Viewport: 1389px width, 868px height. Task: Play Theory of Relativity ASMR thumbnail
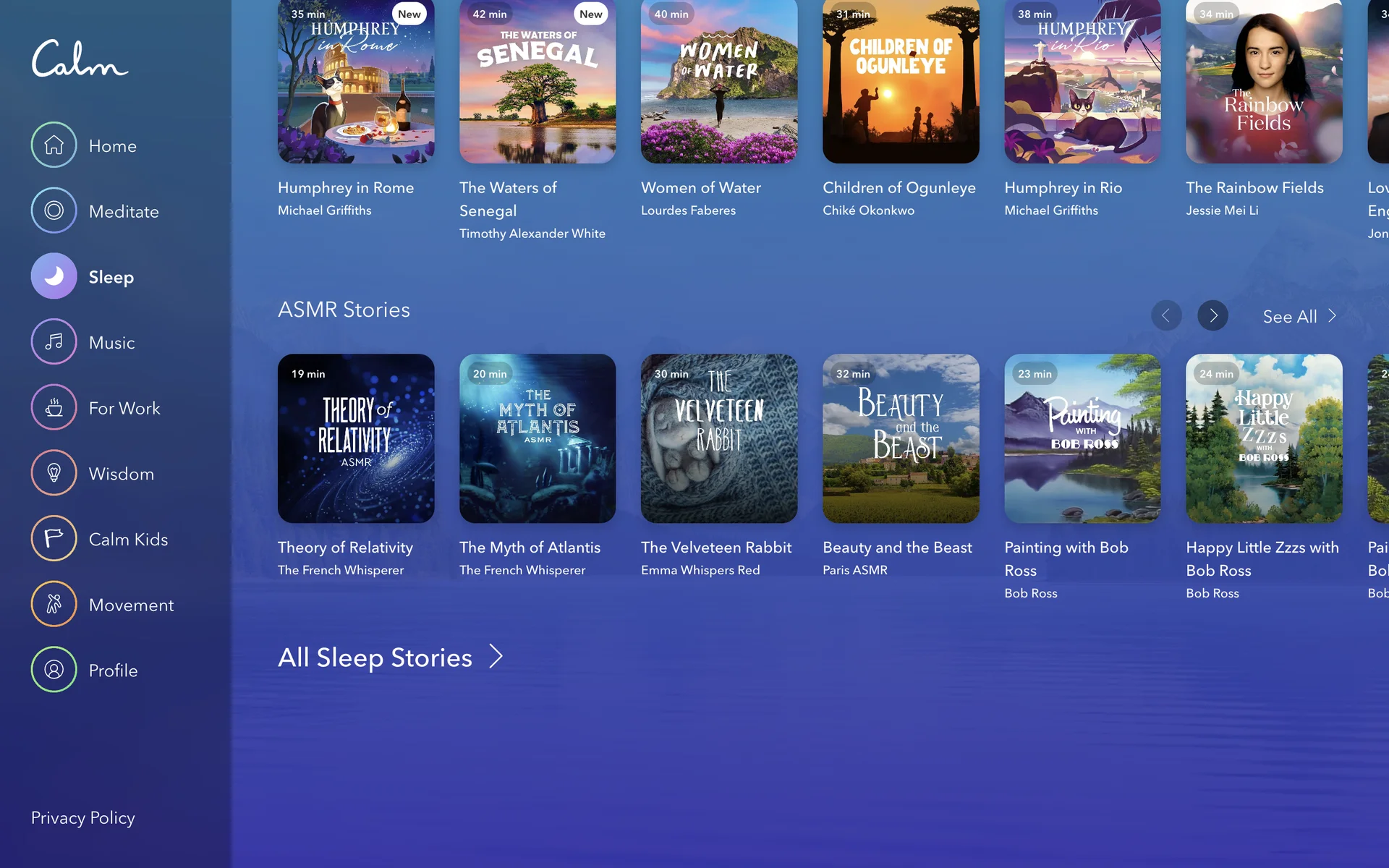(356, 438)
